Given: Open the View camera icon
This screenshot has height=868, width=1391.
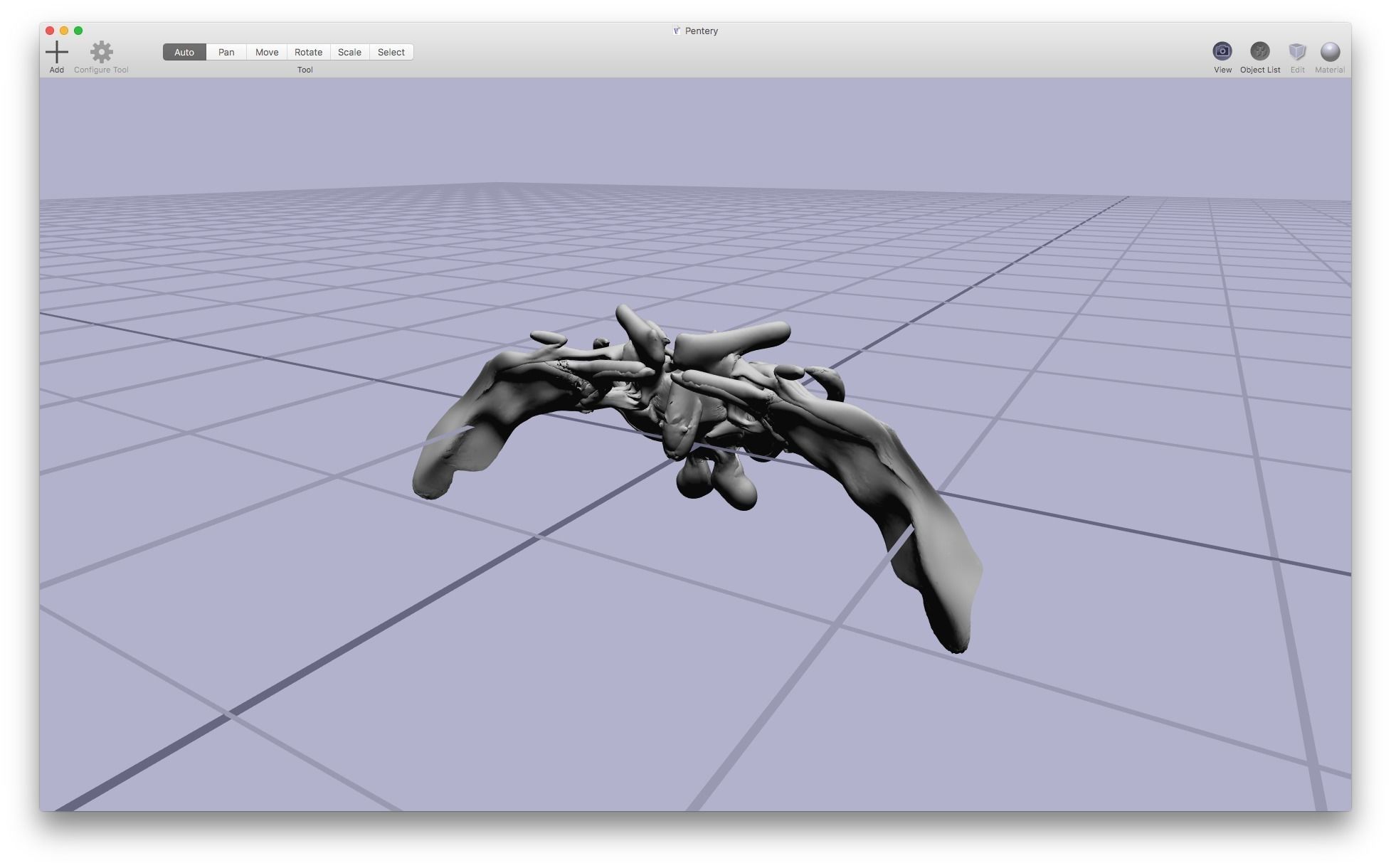Looking at the screenshot, I should [x=1222, y=51].
